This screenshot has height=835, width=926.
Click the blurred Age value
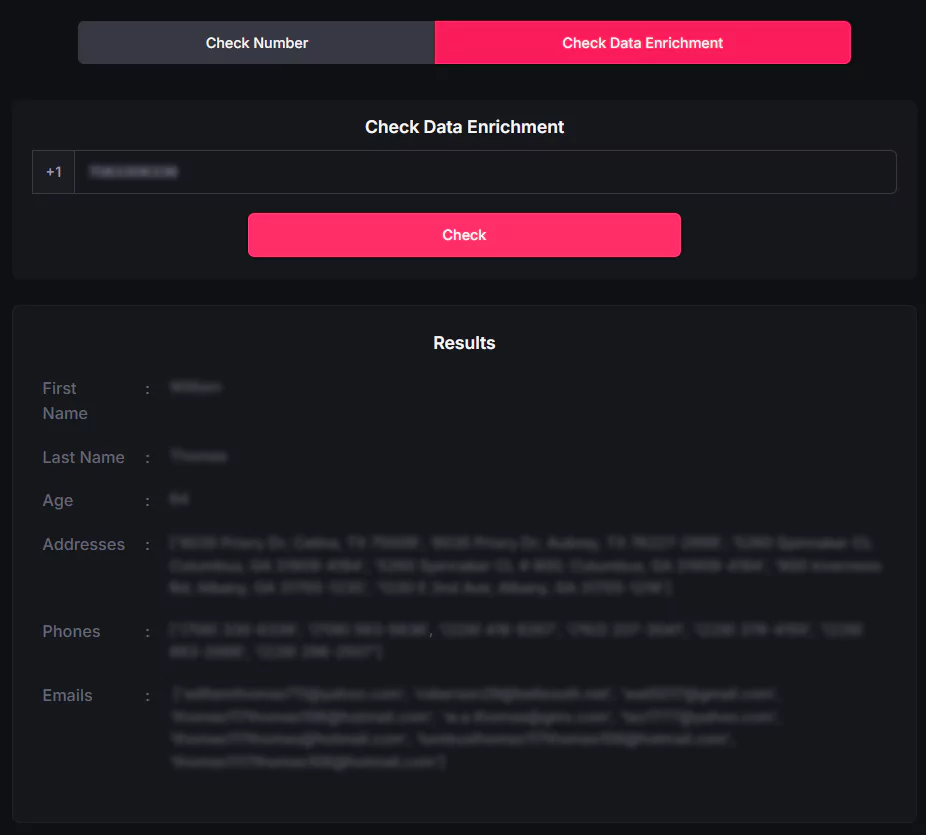[179, 499]
